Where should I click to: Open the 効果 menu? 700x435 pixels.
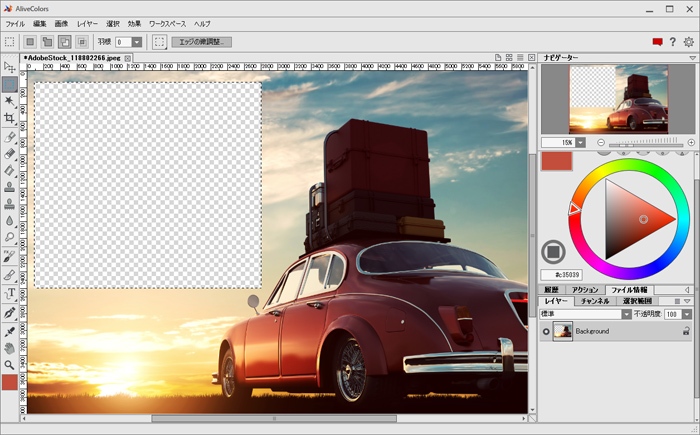tap(134, 24)
